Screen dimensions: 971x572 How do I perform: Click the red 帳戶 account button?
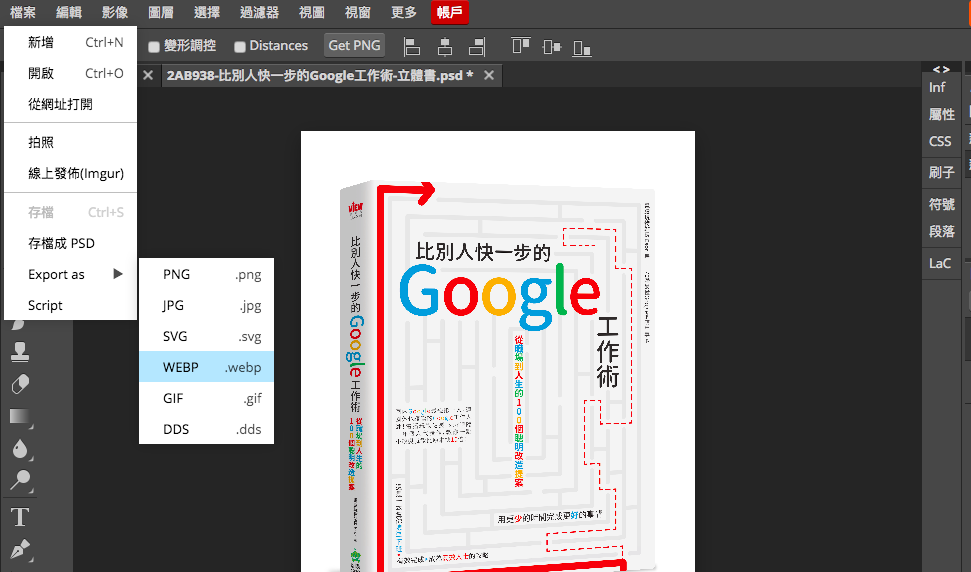[x=450, y=12]
